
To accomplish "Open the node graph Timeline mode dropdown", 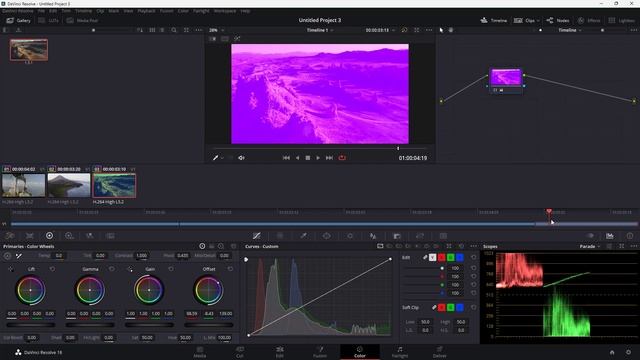I will tap(570, 30).
